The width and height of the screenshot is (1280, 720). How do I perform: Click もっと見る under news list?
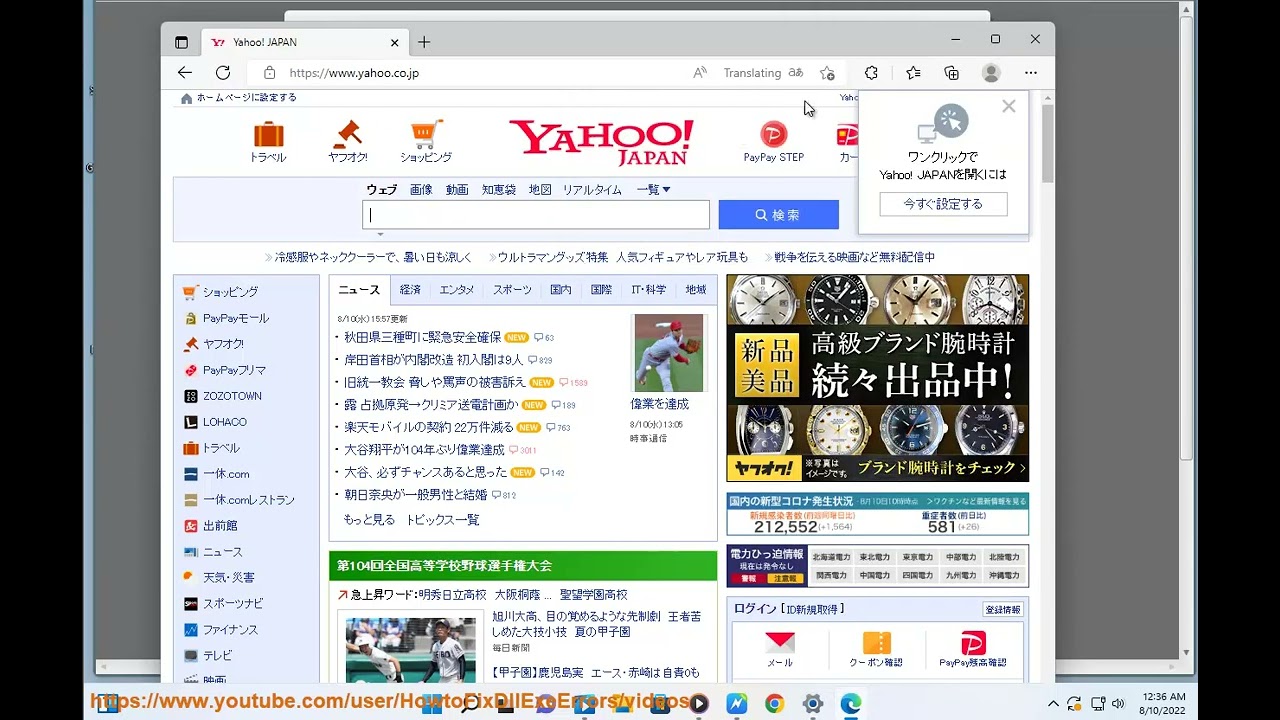click(369, 520)
